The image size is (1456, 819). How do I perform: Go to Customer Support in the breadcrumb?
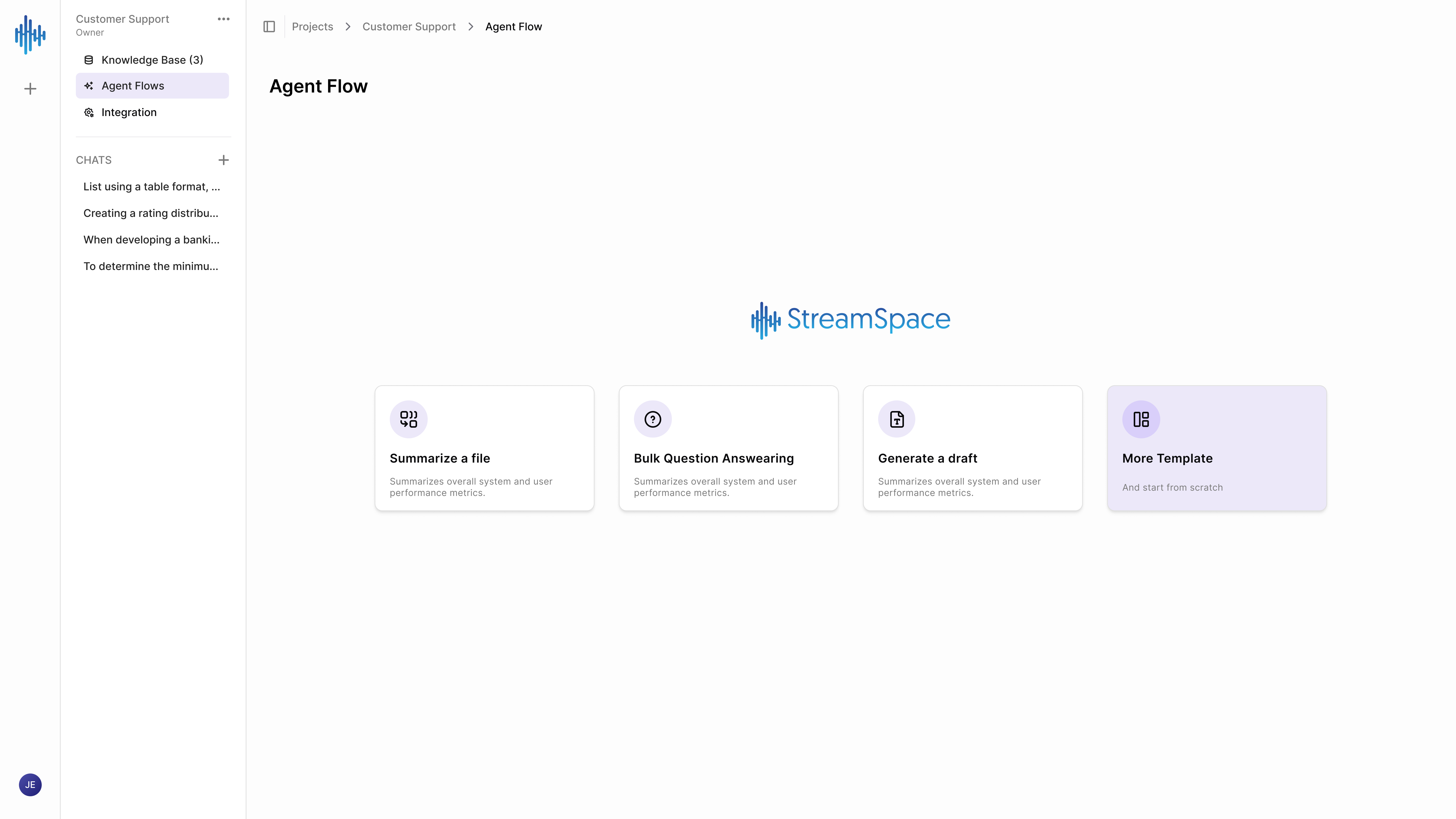(409, 27)
